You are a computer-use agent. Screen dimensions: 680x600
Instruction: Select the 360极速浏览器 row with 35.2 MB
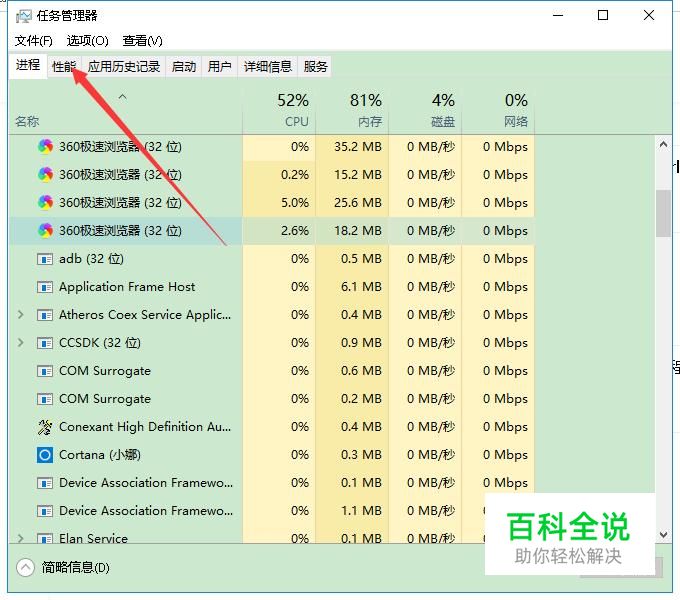click(x=271, y=147)
